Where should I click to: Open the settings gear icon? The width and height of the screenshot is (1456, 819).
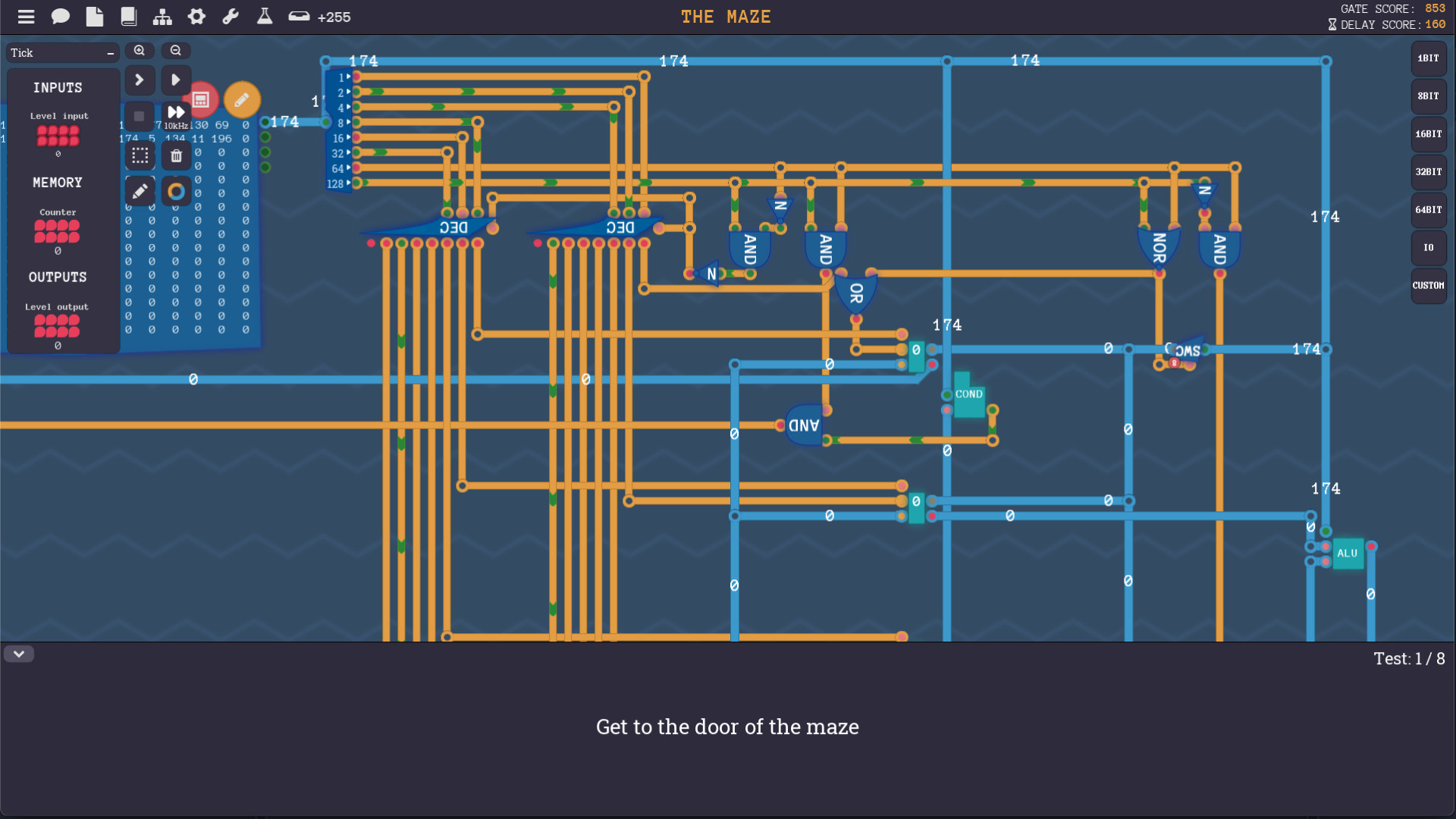(196, 16)
